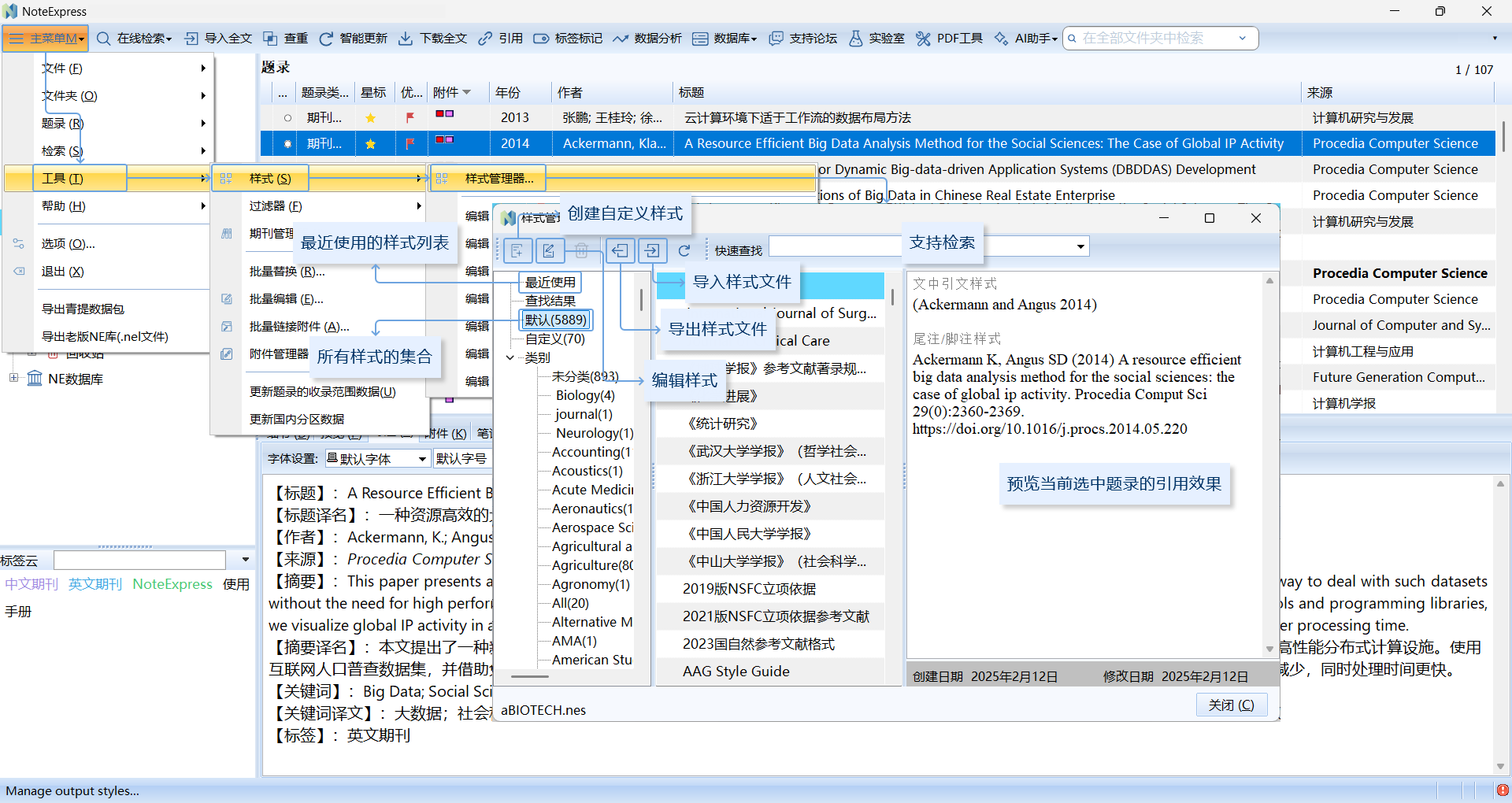The image size is (1512, 803).
Task: Click the attachment manager (附件管理器) menu icon
Action: tap(227, 354)
